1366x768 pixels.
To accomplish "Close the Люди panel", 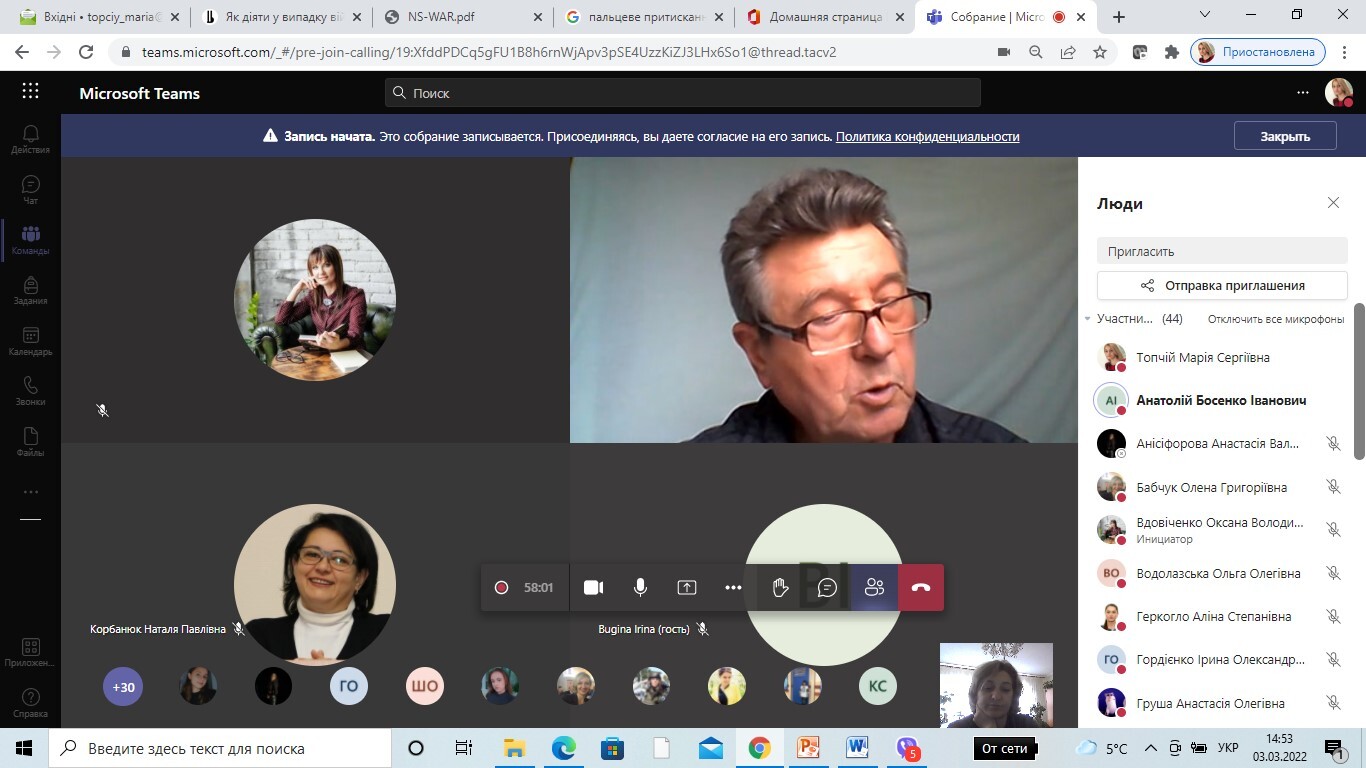I will point(1333,203).
